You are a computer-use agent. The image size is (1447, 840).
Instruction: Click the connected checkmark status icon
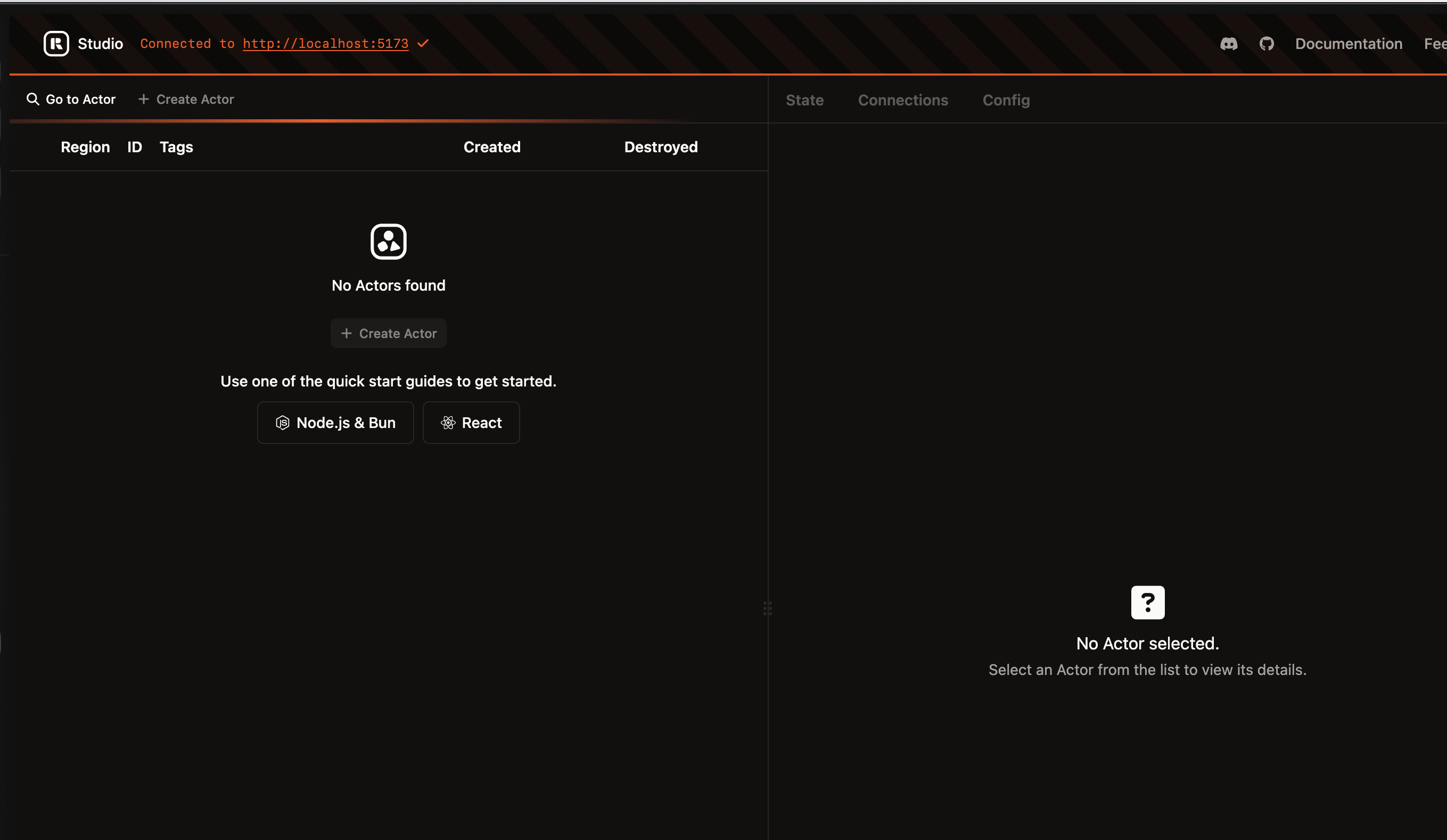point(423,44)
